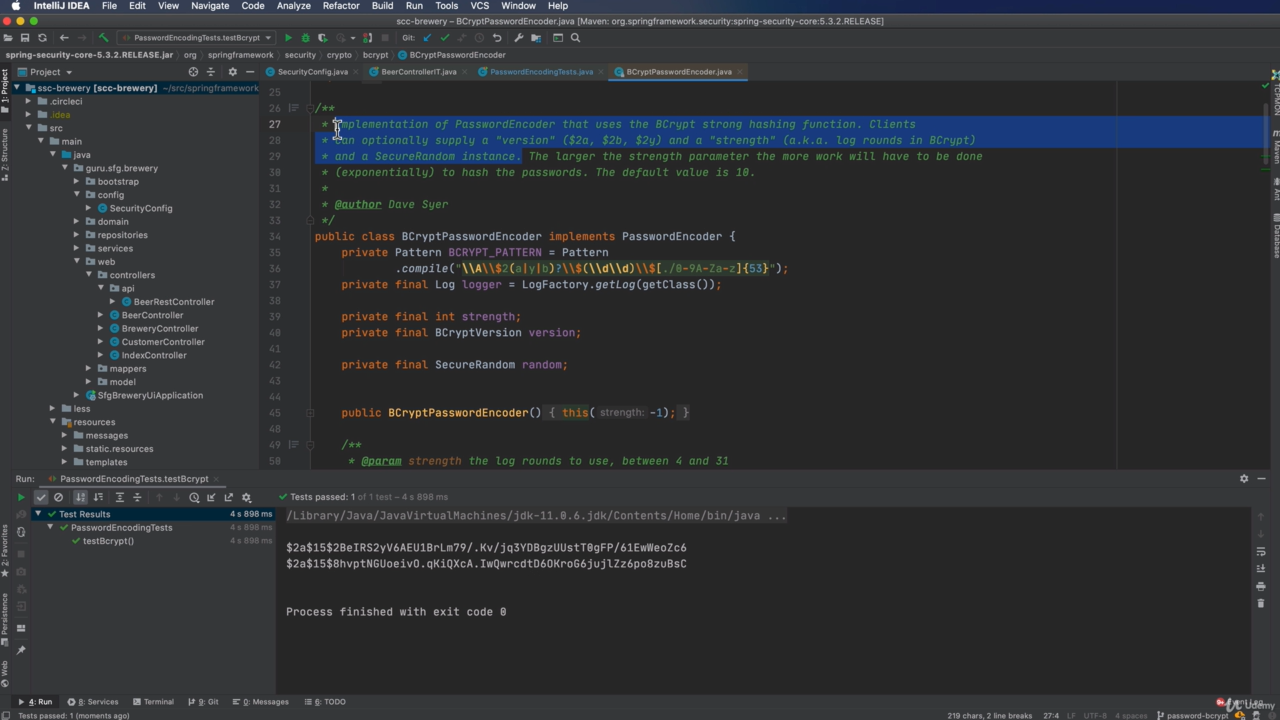
Task: Switch to the SecurityConfig.java tab
Action: [312, 72]
